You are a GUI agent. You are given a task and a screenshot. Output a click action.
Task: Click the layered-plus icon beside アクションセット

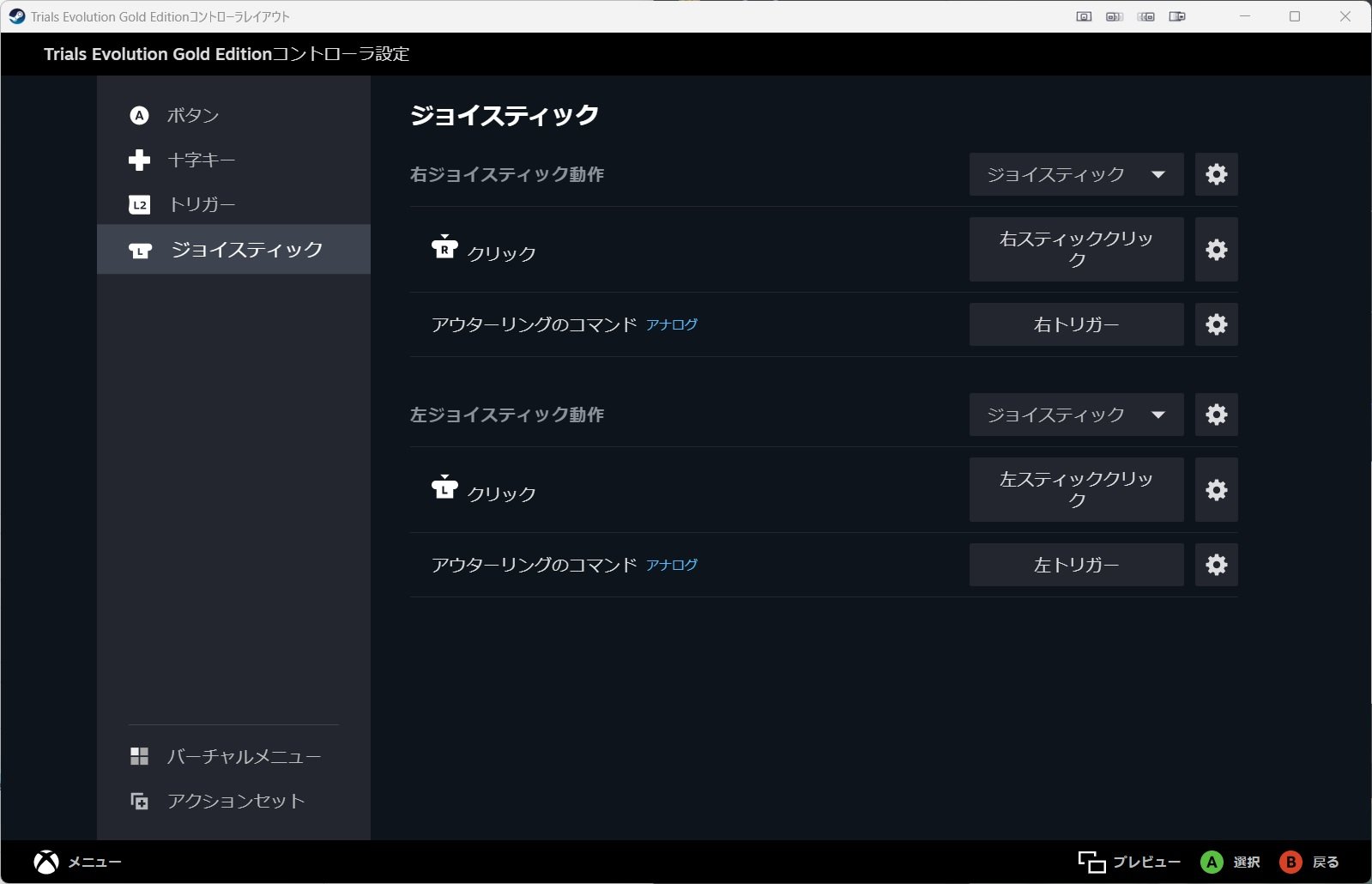(x=139, y=801)
